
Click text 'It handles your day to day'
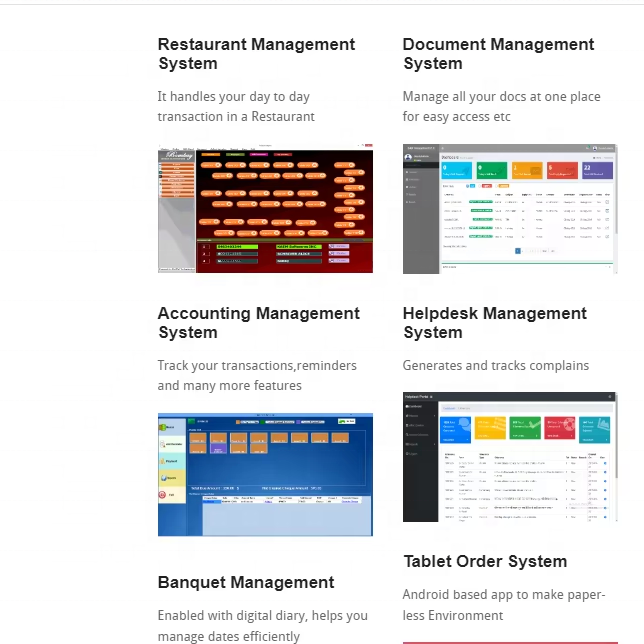click(x=234, y=97)
